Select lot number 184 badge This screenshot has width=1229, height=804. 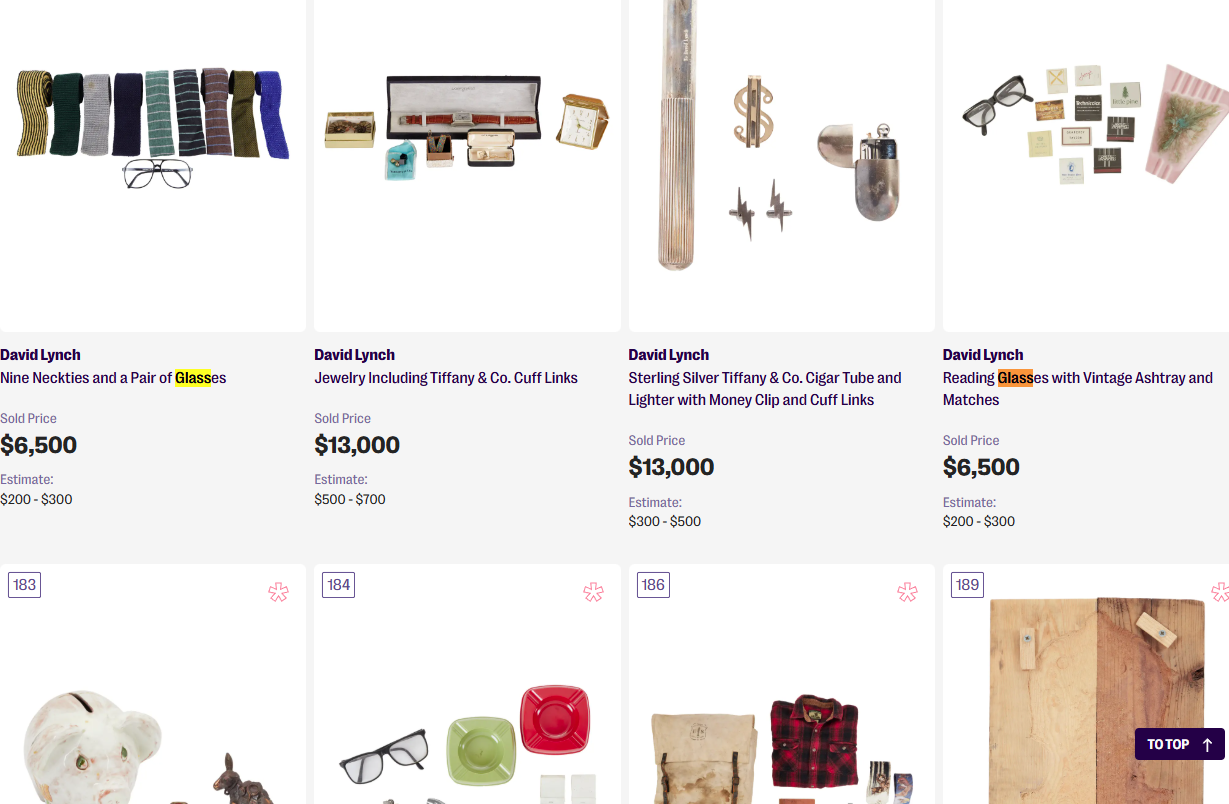(x=338, y=584)
